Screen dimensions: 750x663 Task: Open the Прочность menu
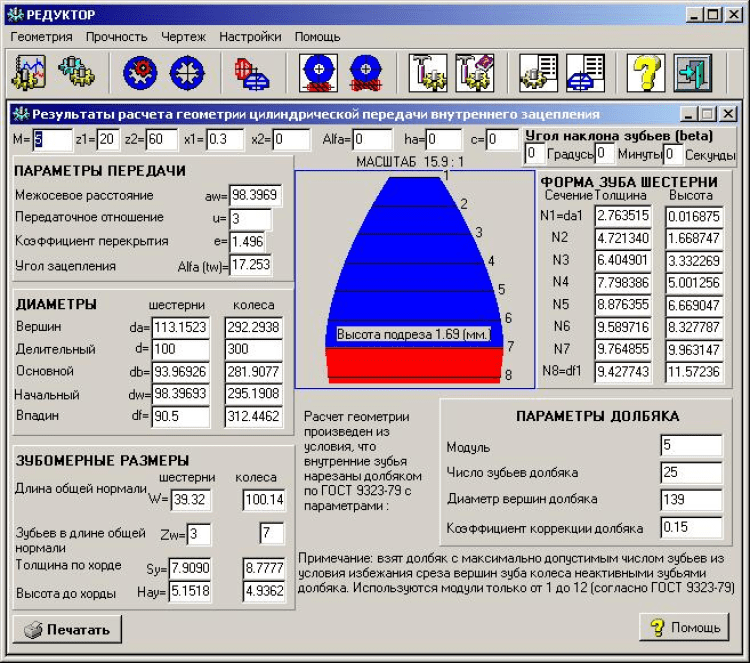116,36
